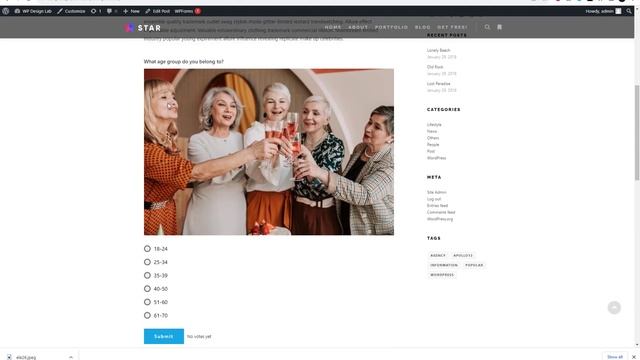Open the News category

tap(432, 131)
